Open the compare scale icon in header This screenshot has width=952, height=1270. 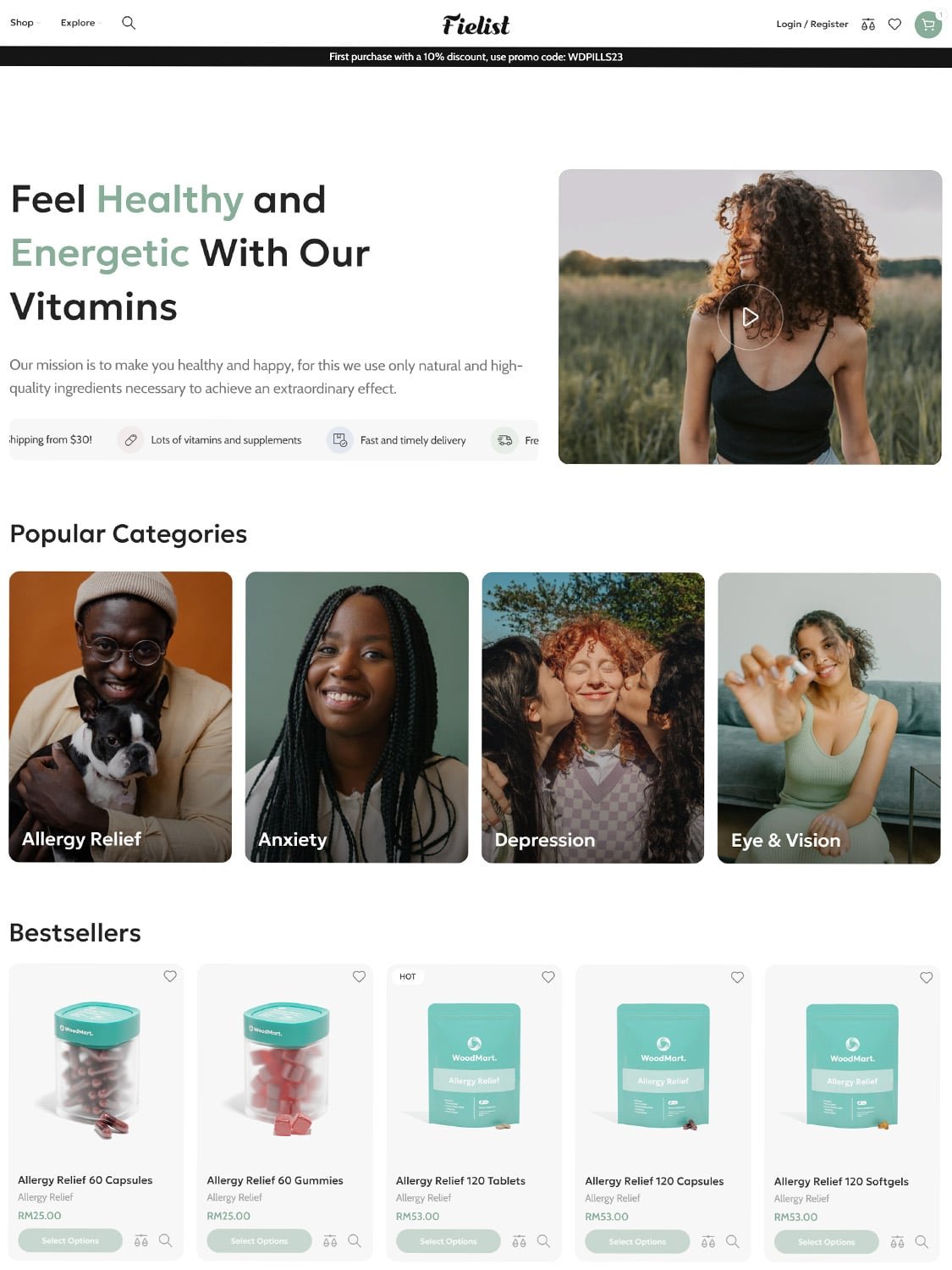[868, 25]
